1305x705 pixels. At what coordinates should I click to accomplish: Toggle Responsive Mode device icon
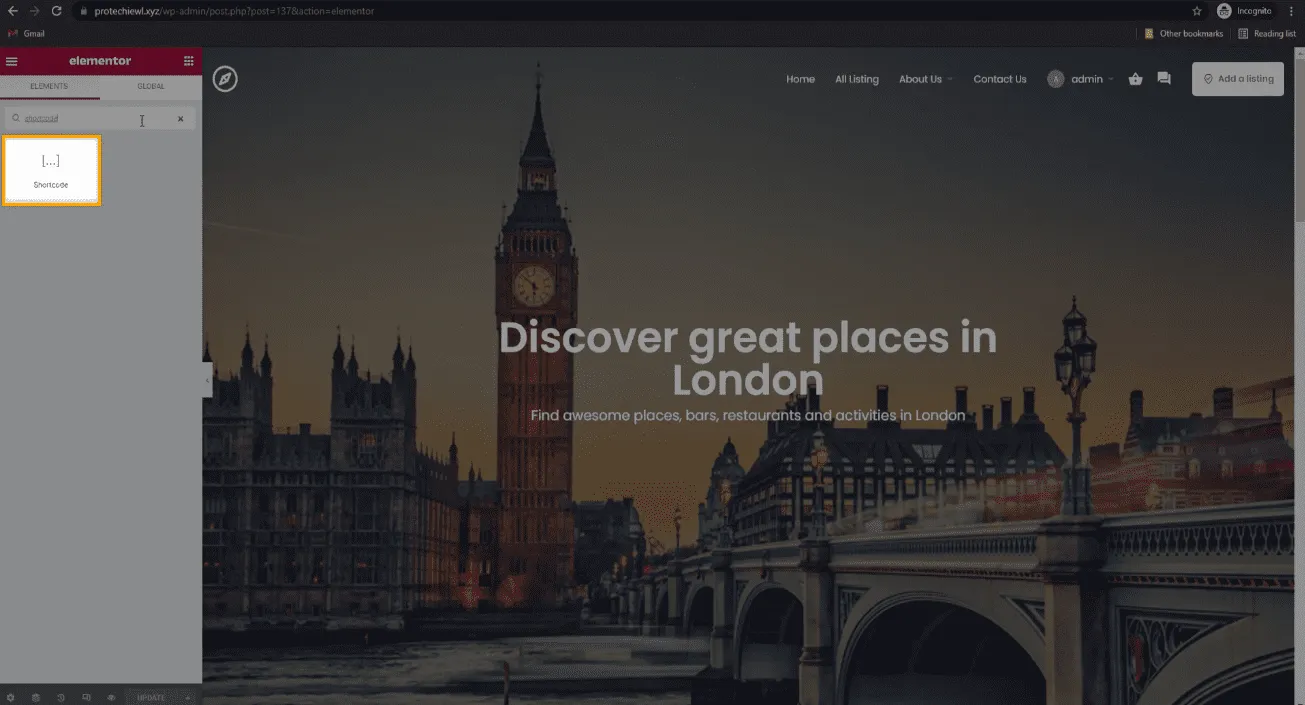[x=86, y=697]
